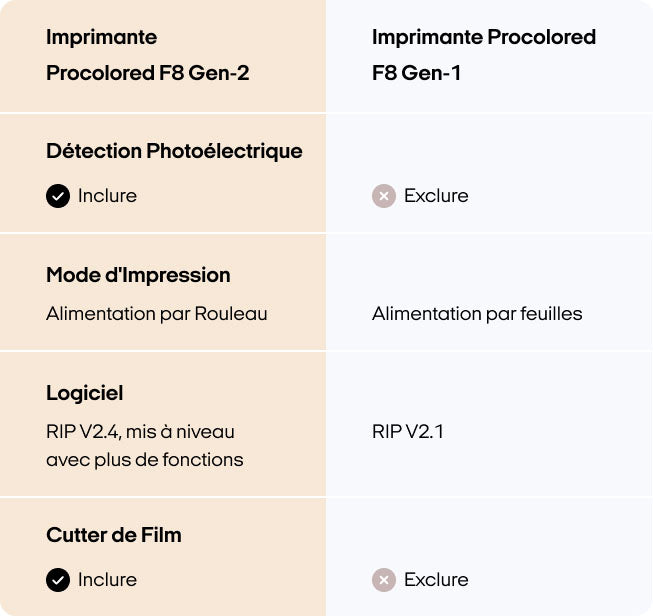Image resolution: width=653 pixels, height=616 pixels.
Task: Click the Logiciel heading
Action: tap(85, 393)
